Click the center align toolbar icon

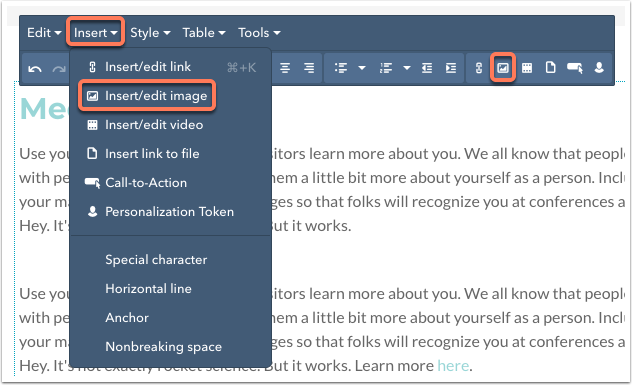coord(285,68)
